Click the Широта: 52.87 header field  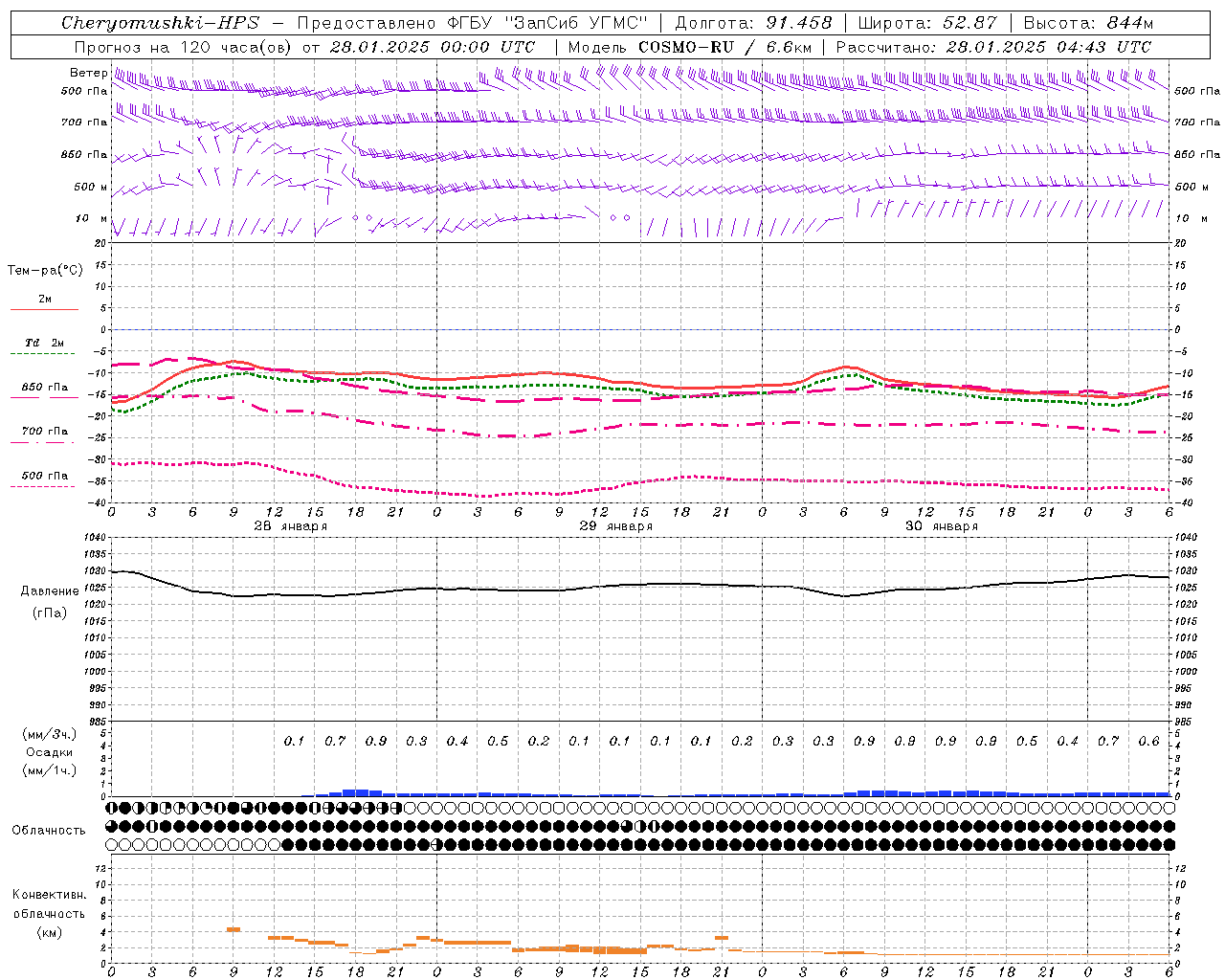(x=927, y=23)
